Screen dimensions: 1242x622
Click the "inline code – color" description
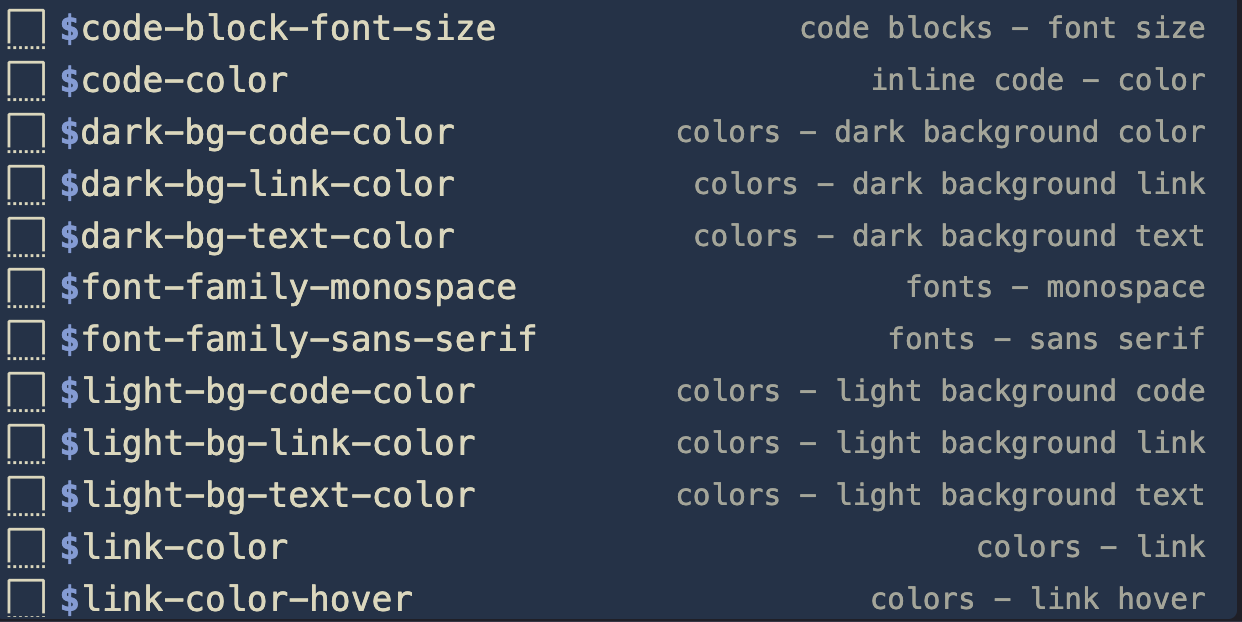click(1038, 81)
